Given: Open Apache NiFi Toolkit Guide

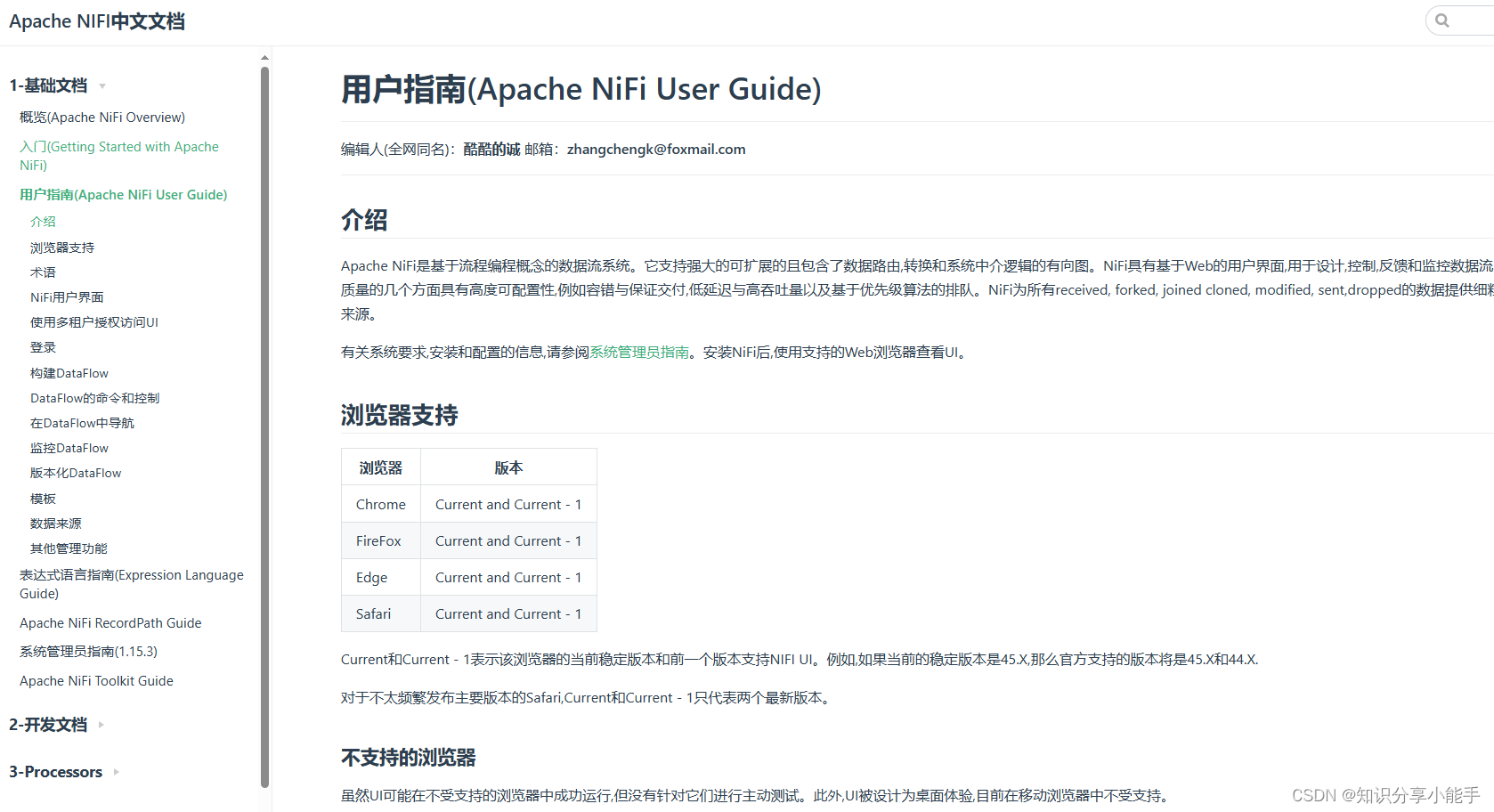Looking at the screenshot, I should (96, 681).
